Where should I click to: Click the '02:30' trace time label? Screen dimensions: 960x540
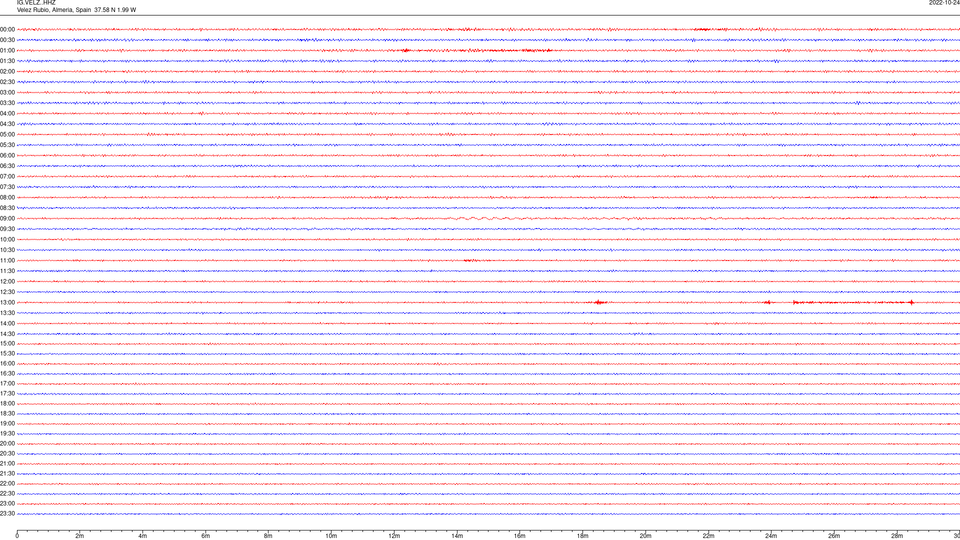[x=7, y=82]
